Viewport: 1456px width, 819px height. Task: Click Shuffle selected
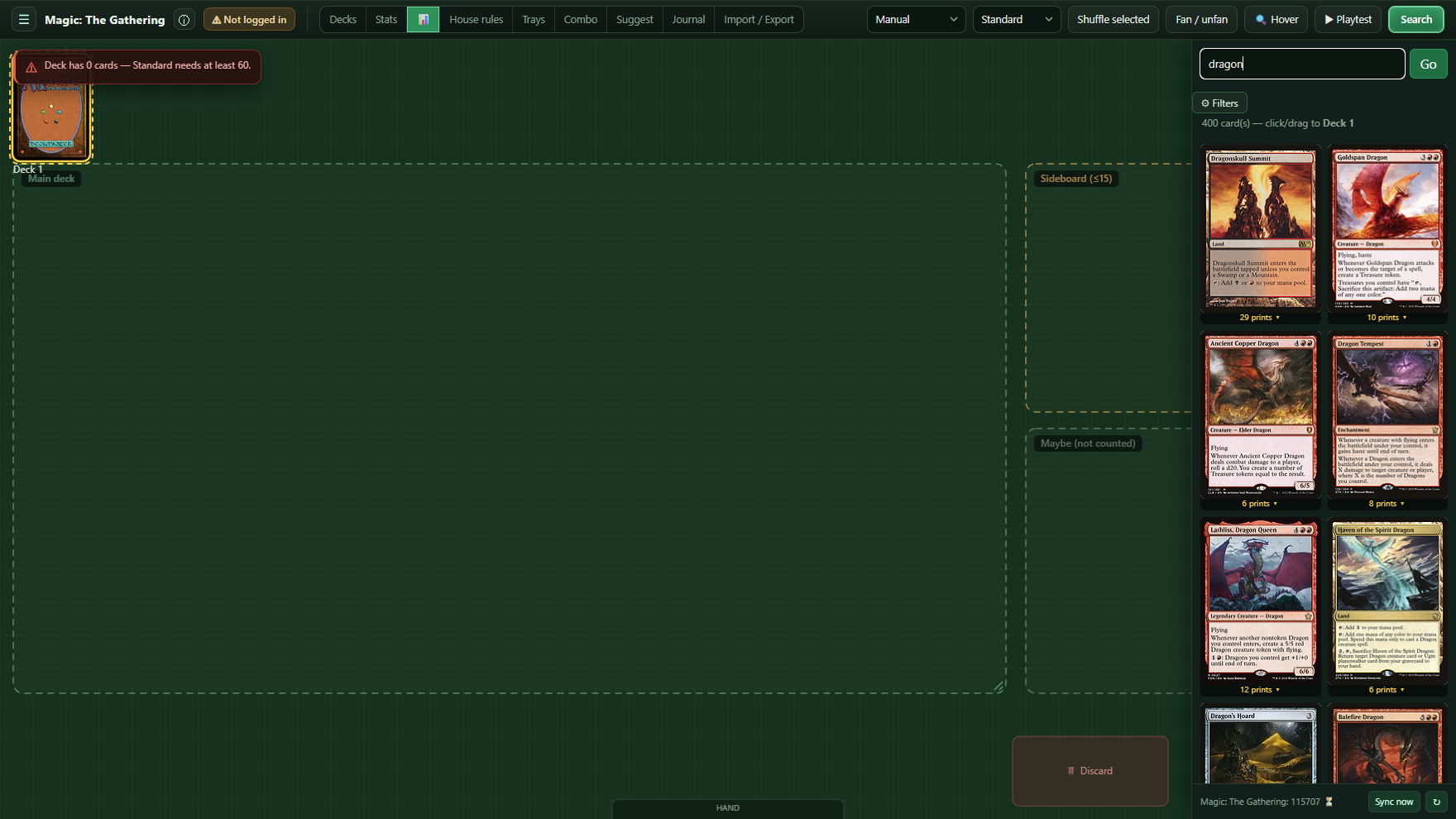coord(1113,19)
